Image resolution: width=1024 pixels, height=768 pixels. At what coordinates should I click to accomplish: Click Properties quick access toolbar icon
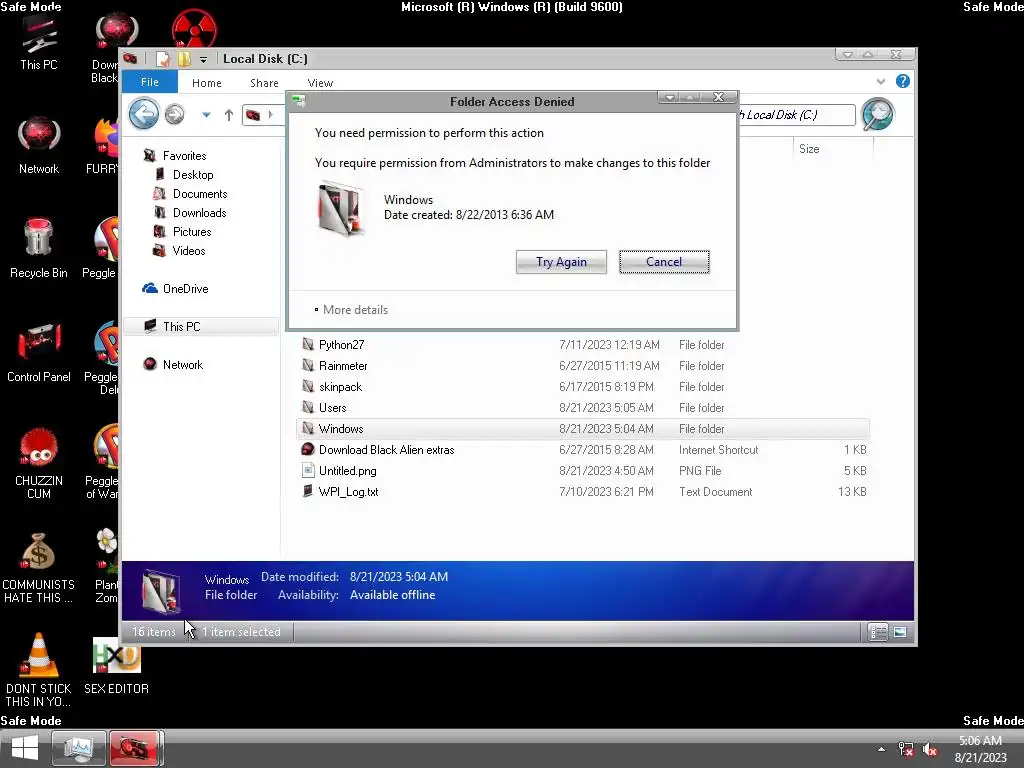point(163,59)
